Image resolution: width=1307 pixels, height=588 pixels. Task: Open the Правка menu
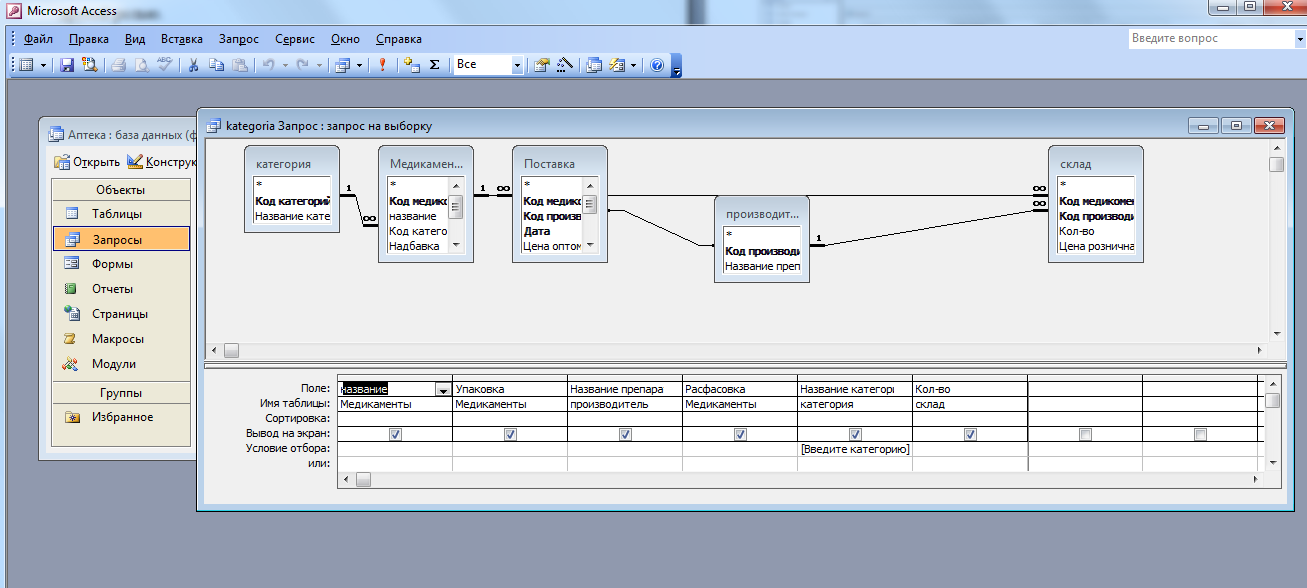point(90,39)
